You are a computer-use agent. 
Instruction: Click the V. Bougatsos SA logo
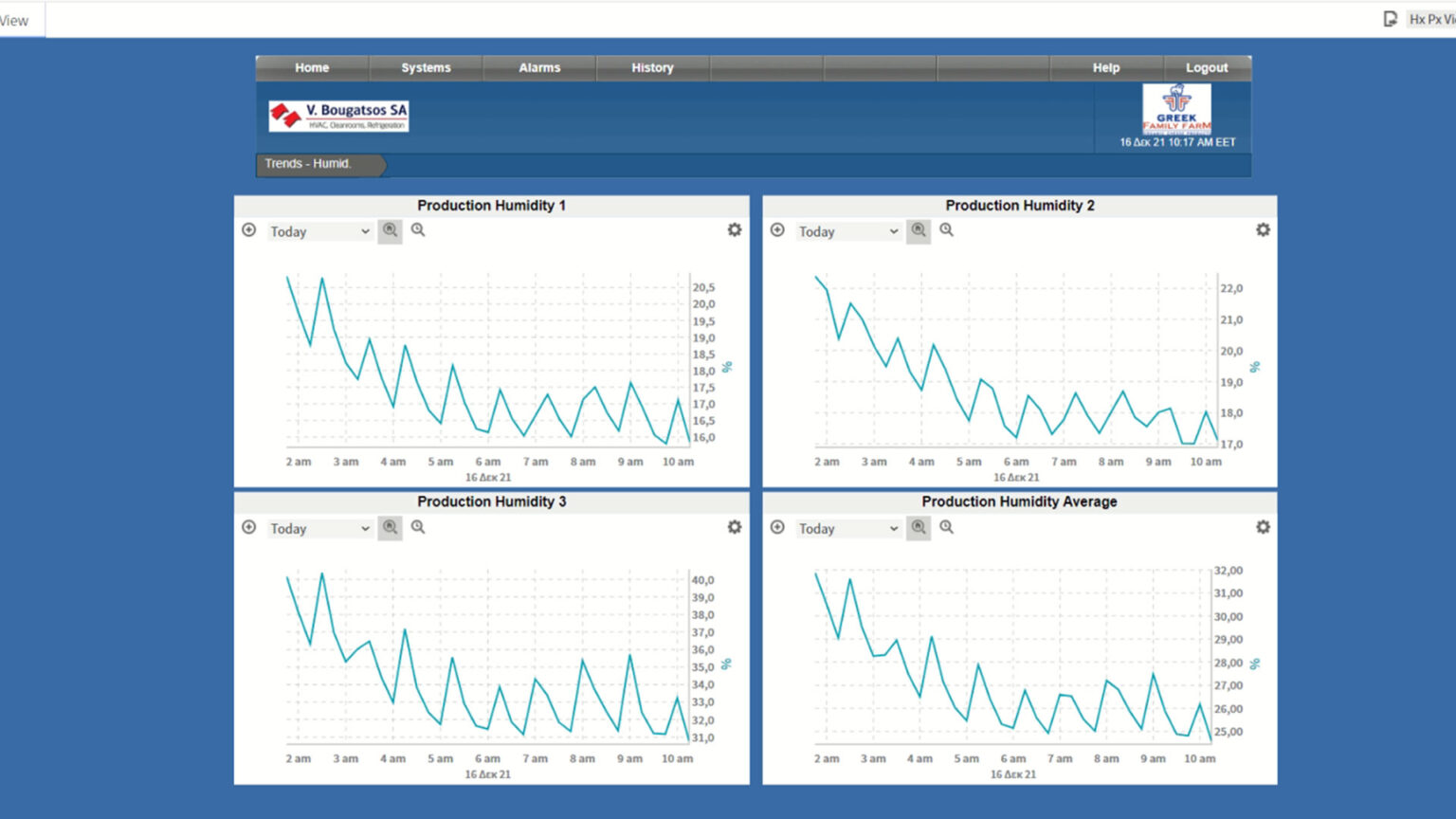tap(338, 116)
